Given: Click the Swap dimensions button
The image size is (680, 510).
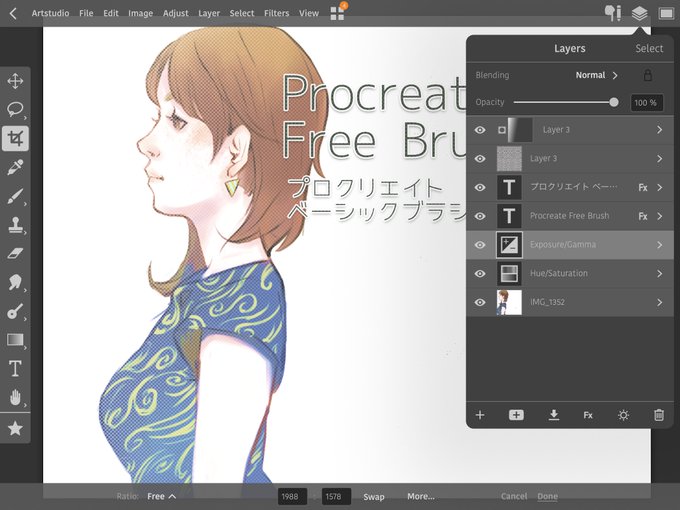Looking at the screenshot, I should (374, 497).
